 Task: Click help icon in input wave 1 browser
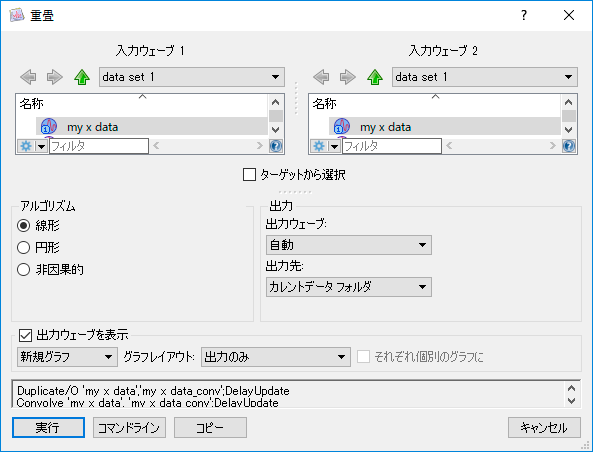pos(276,146)
